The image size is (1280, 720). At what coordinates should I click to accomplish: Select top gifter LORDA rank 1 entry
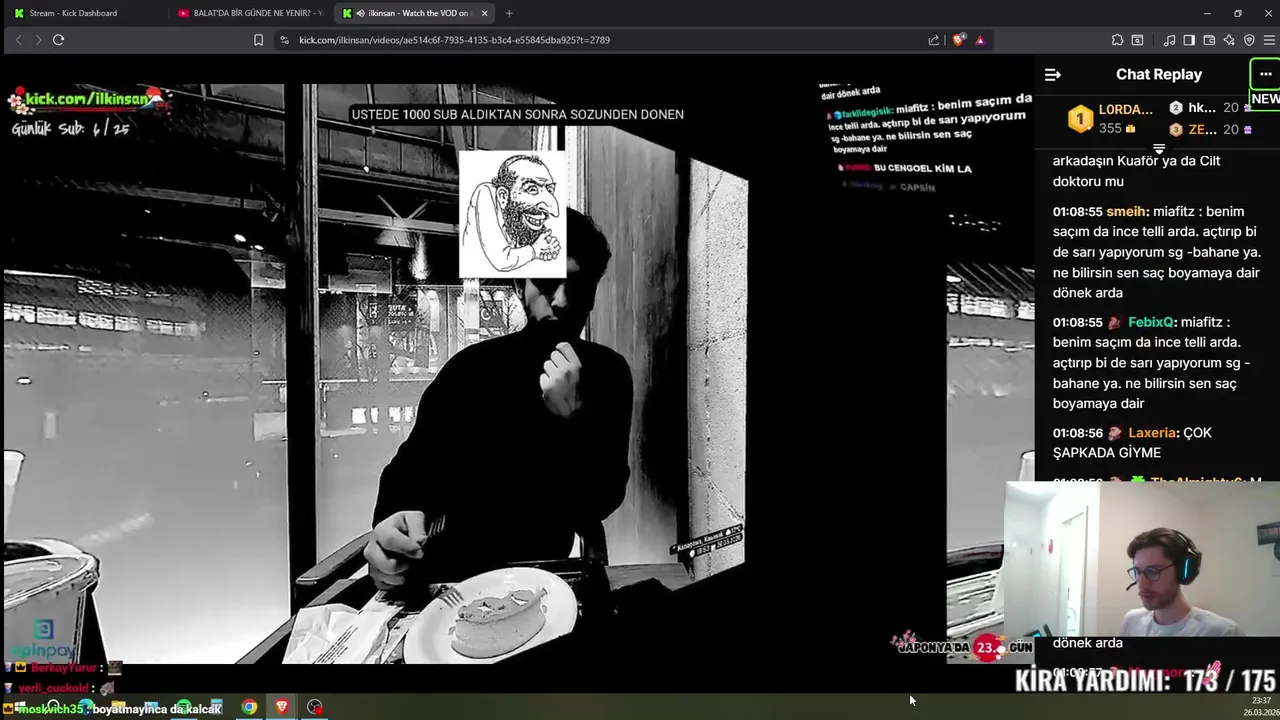point(1110,118)
